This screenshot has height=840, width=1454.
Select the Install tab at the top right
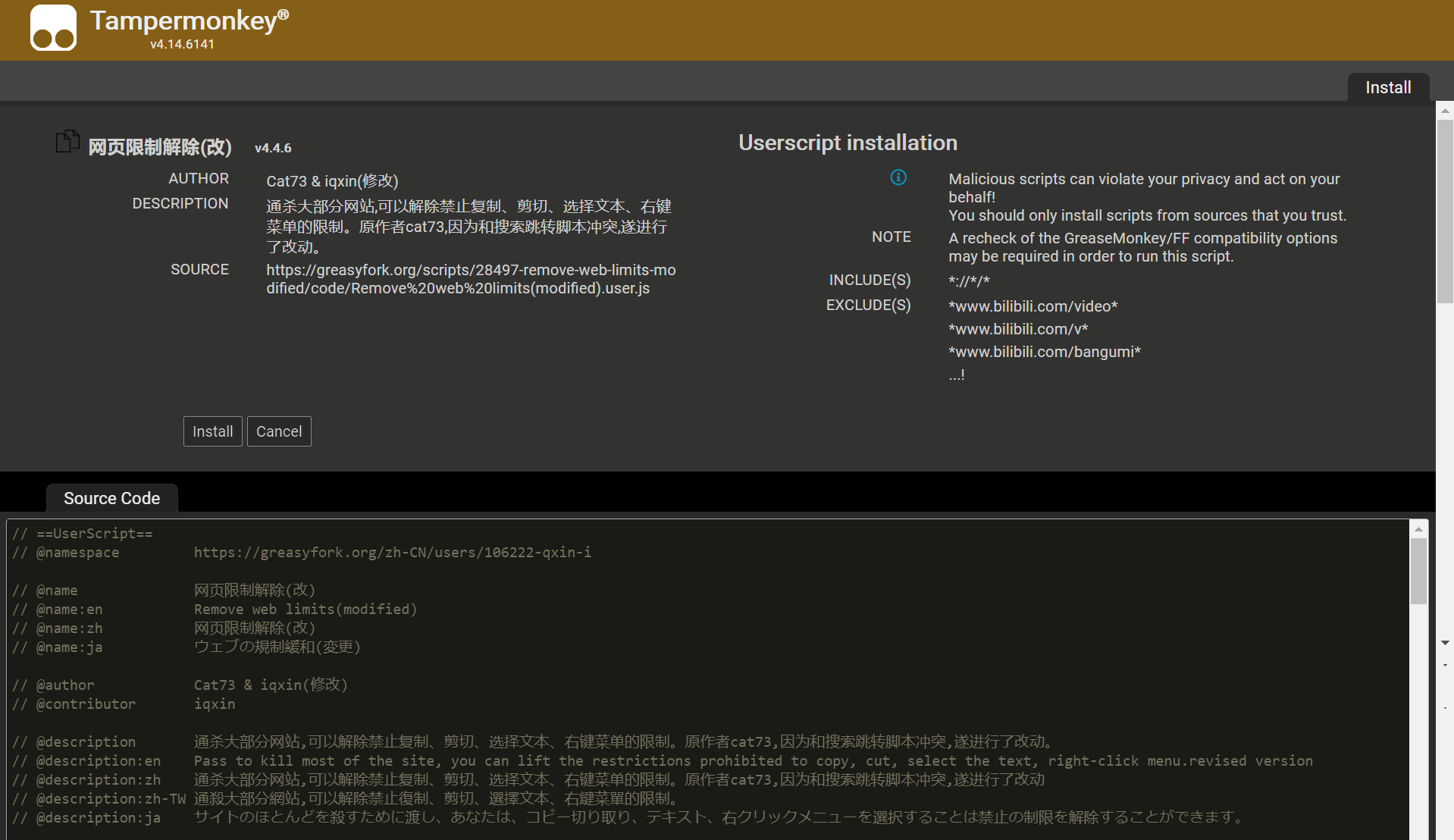tap(1388, 86)
